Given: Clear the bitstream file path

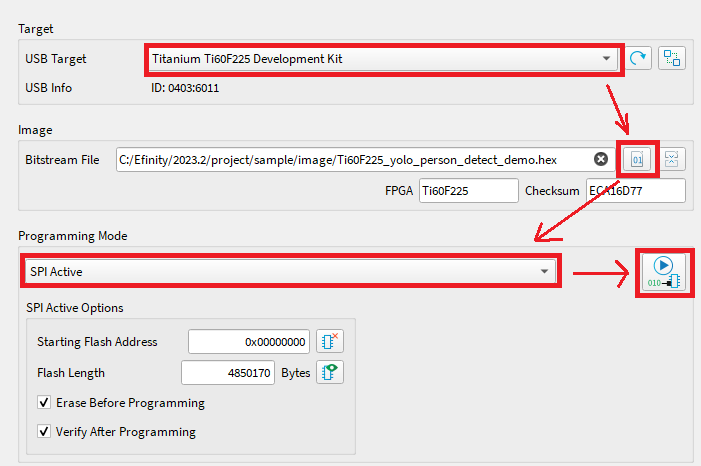Looking at the screenshot, I should tap(601, 159).
